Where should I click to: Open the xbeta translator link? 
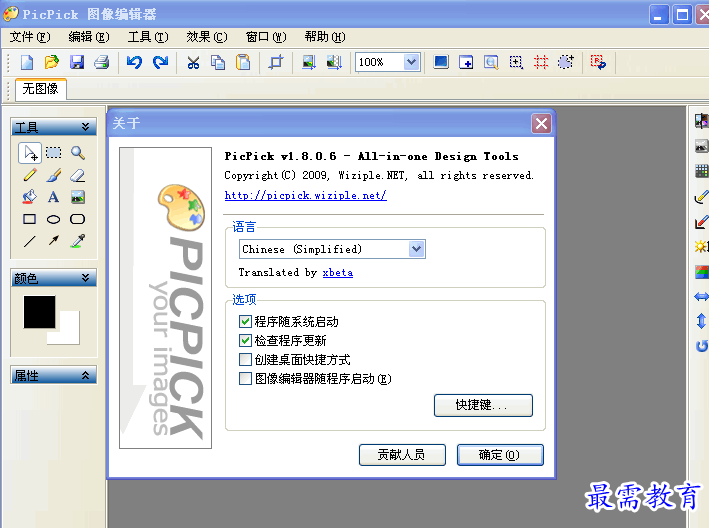pos(338,273)
